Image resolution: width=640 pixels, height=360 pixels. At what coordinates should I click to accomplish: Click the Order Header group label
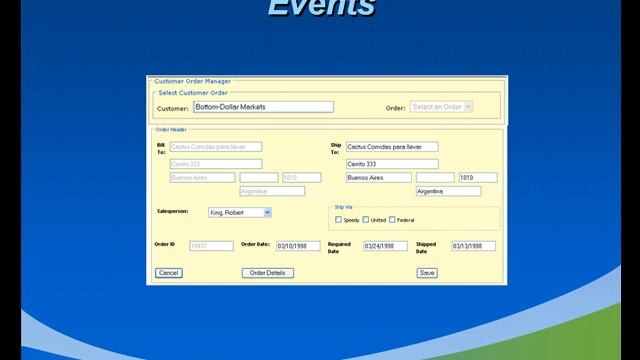pyautogui.click(x=171, y=130)
